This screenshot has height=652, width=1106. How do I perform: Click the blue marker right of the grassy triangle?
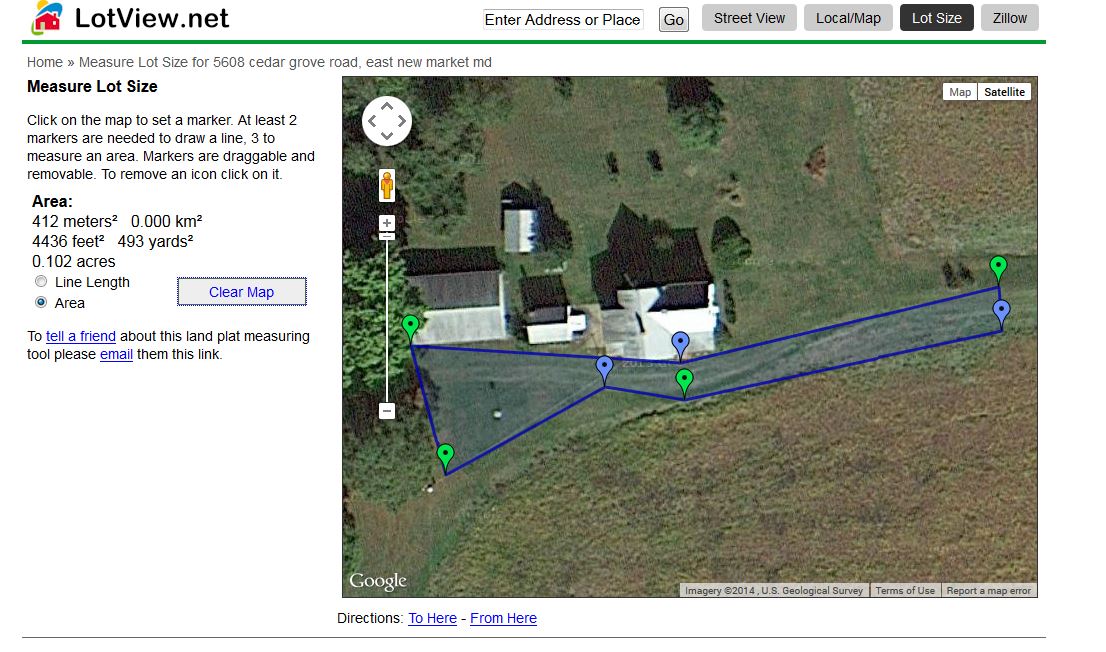pyautogui.click(x=604, y=370)
